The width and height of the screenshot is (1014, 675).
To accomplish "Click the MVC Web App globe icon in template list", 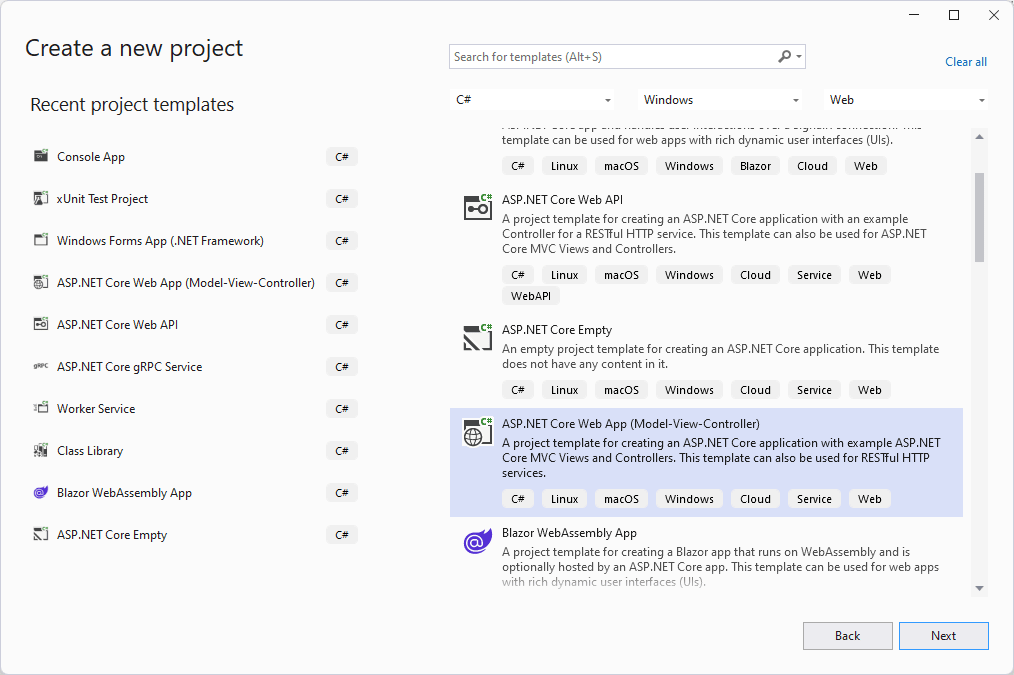I will pyautogui.click(x=478, y=431).
